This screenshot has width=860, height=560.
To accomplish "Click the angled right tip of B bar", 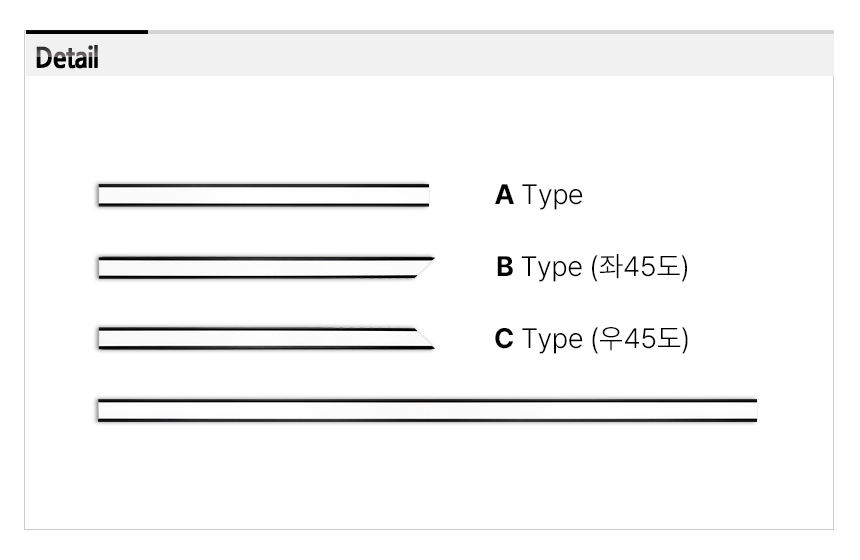I will pyautogui.click(x=426, y=266).
